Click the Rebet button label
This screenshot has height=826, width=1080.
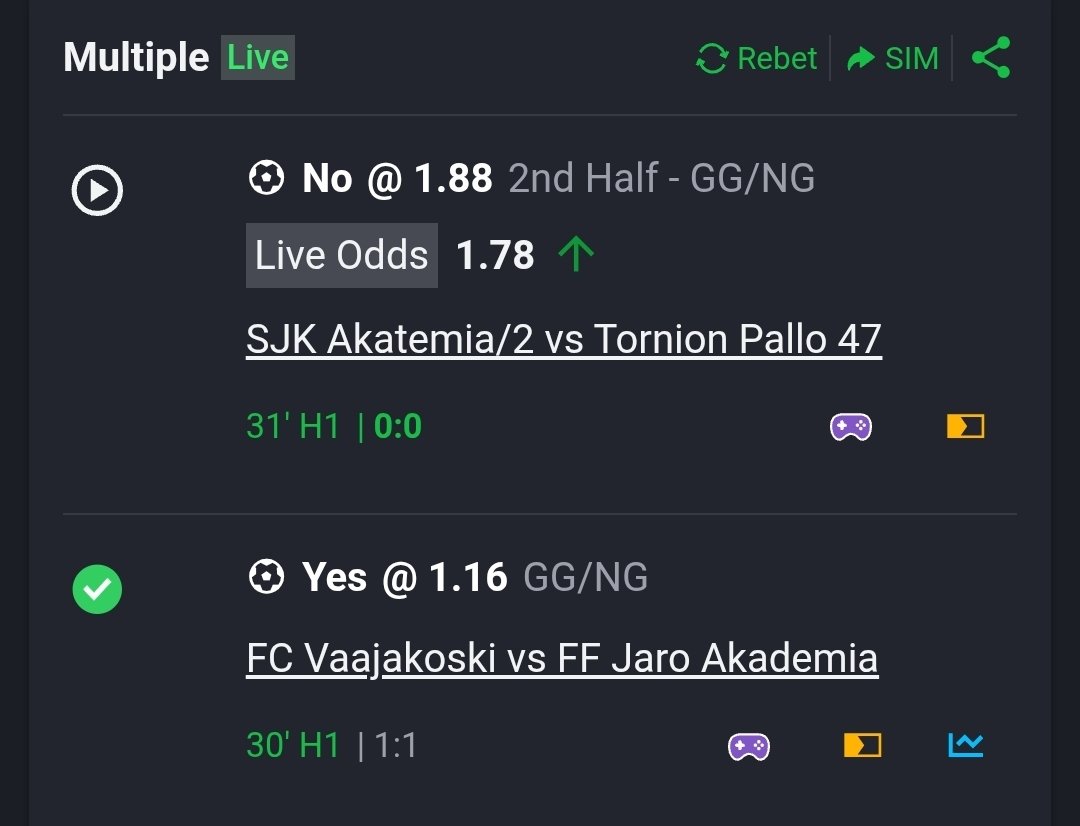click(777, 59)
